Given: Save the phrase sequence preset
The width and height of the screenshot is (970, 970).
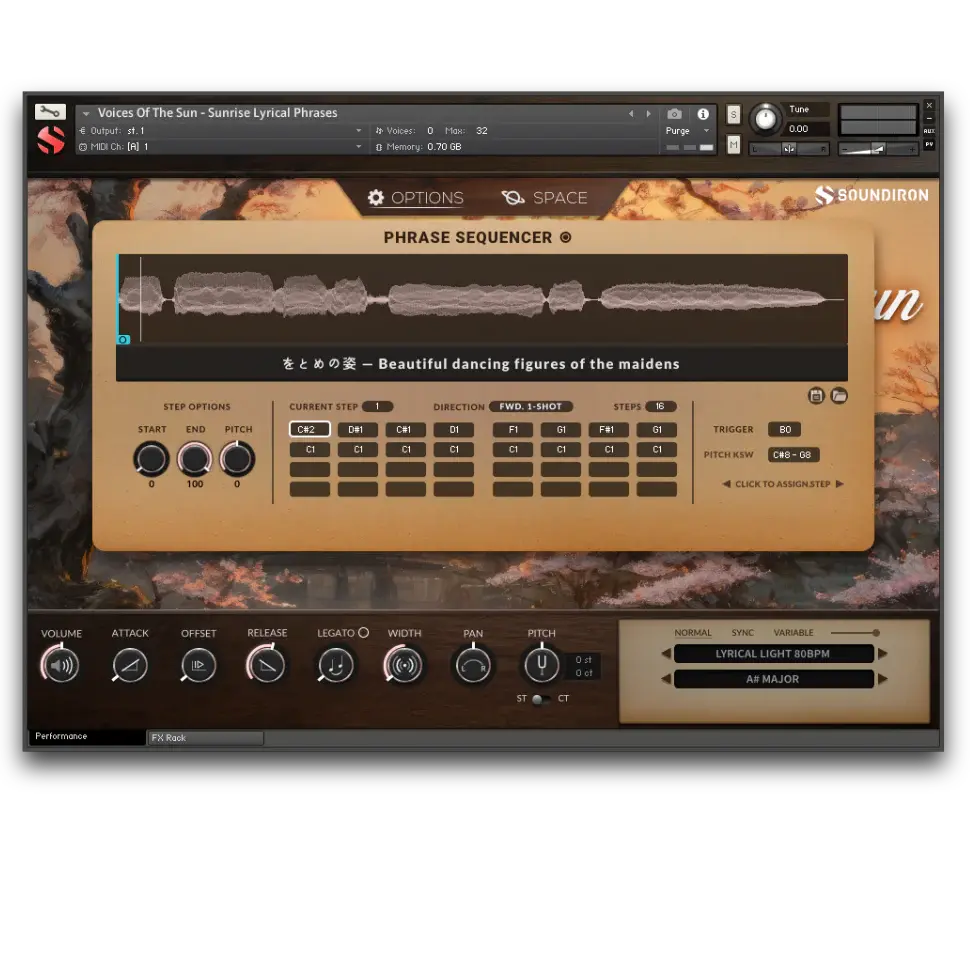Looking at the screenshot, I should (x=816, y=396).
